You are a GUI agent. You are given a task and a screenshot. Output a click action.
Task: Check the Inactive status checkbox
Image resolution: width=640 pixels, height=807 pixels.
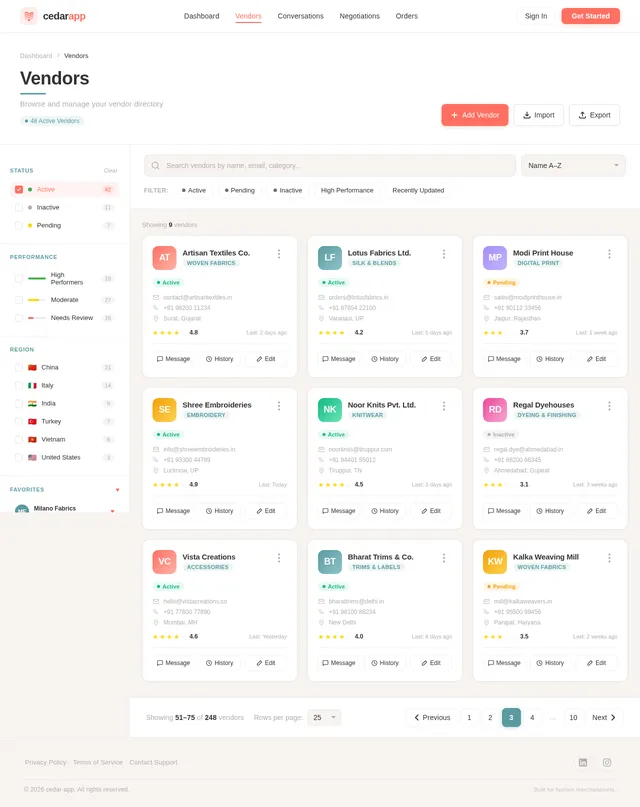coord(19,207)
